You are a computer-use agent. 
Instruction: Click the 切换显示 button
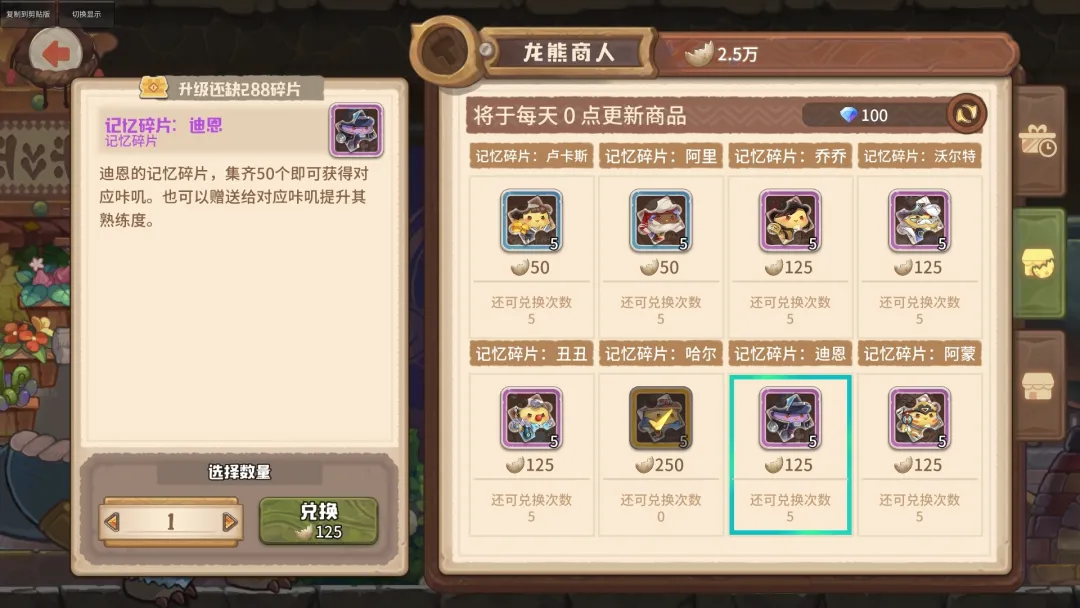click(86, 14)
